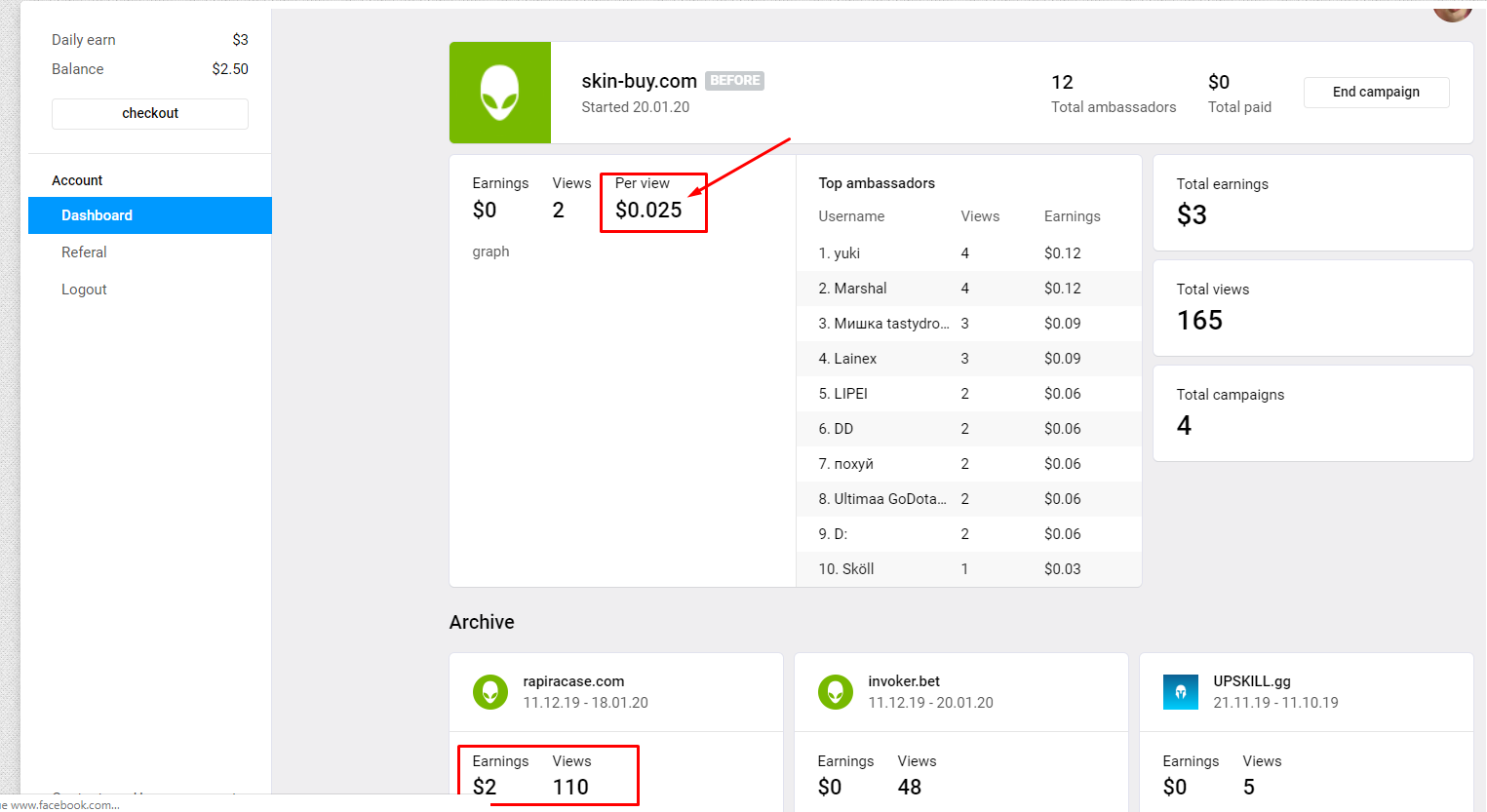Screen dimensions: 1487x812
Task: Open the invoker.bet archive campaign title
Action: 904,681
